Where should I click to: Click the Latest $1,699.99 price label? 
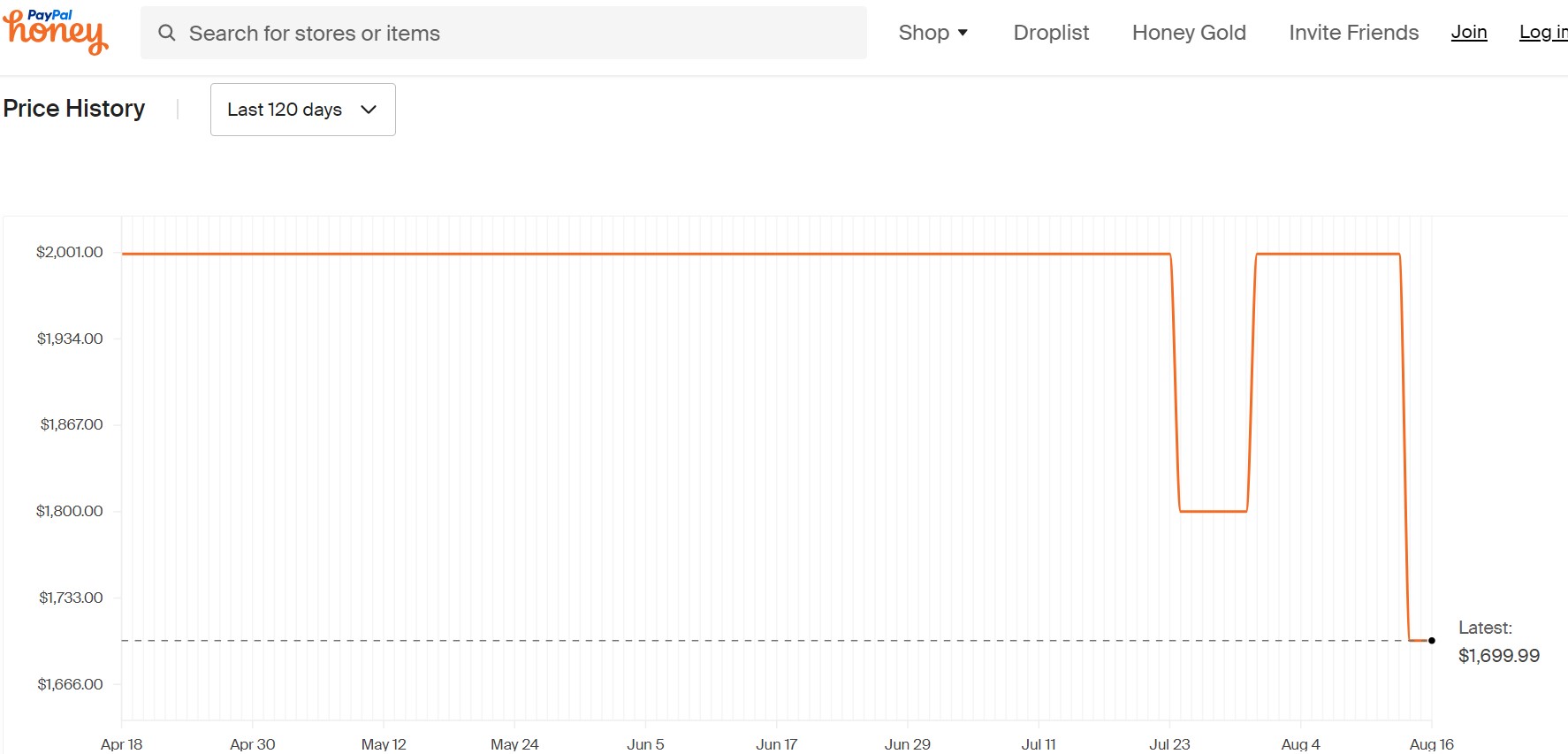(1499, 642)
